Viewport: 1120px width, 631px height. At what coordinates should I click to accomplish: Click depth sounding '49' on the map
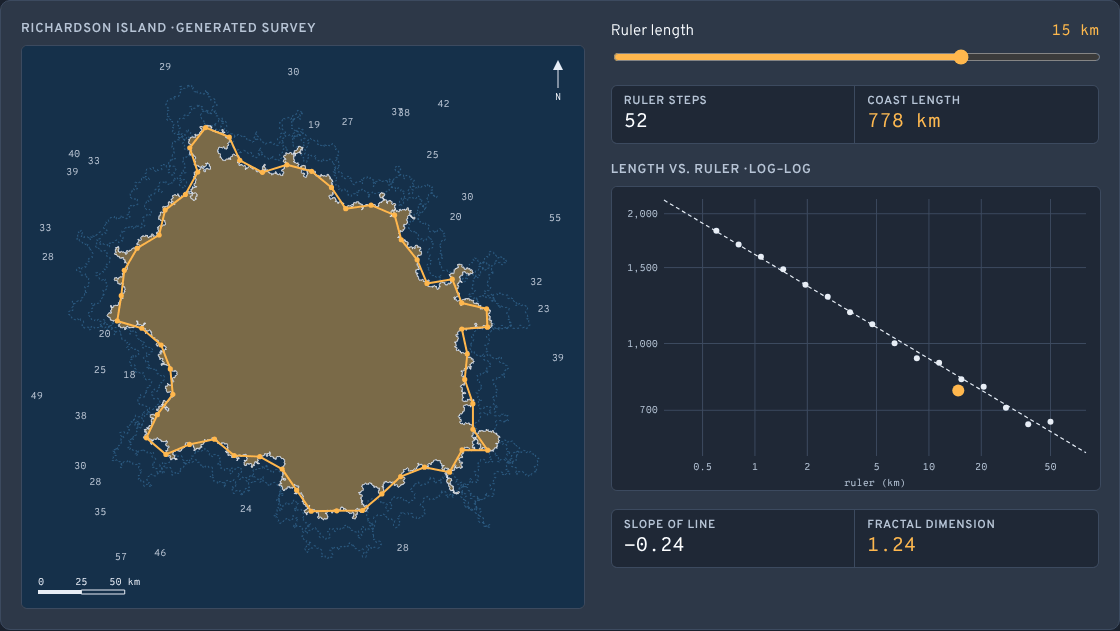tap(36, 395)
